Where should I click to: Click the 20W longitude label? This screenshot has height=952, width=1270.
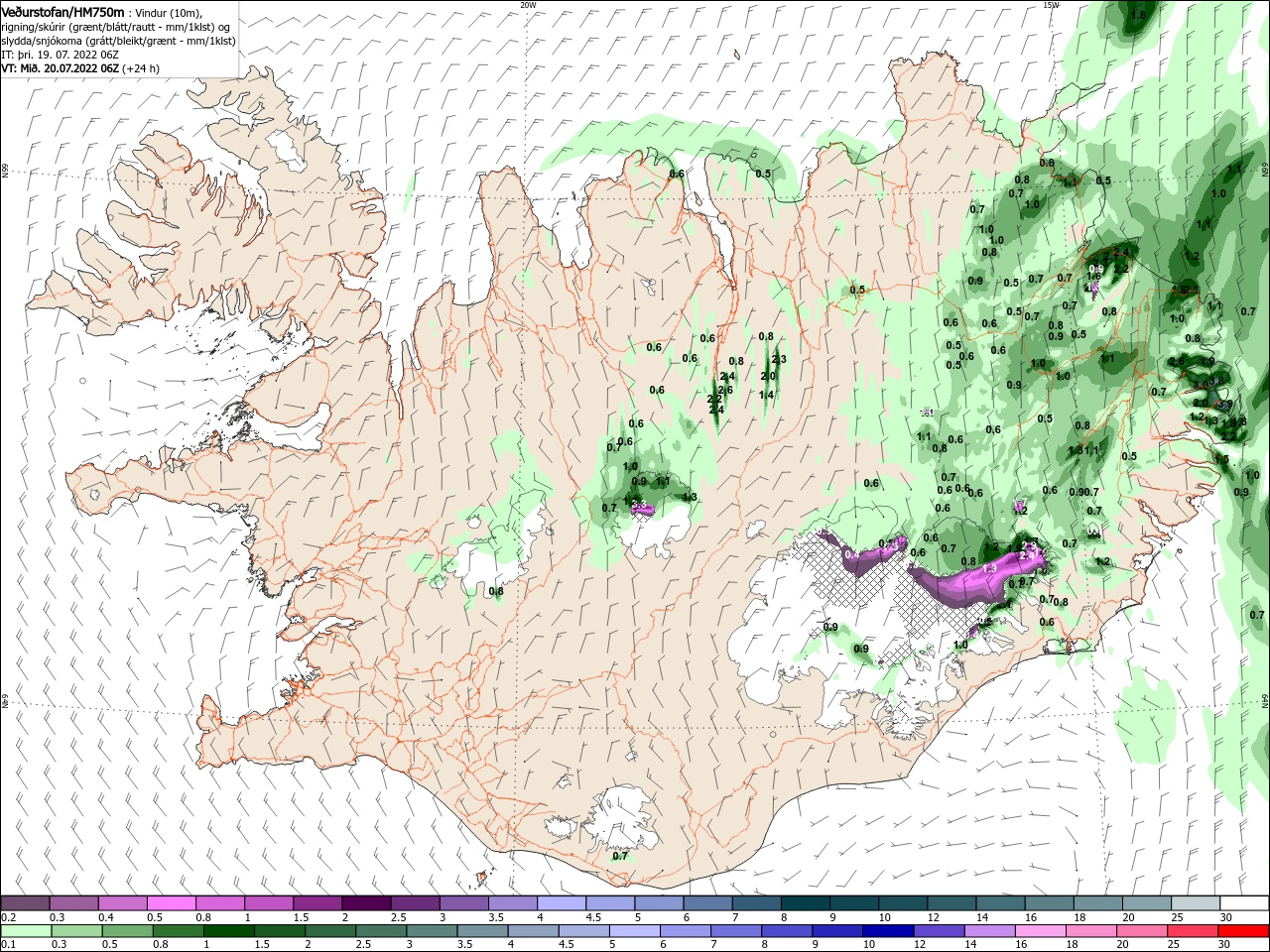coord(528,5)
